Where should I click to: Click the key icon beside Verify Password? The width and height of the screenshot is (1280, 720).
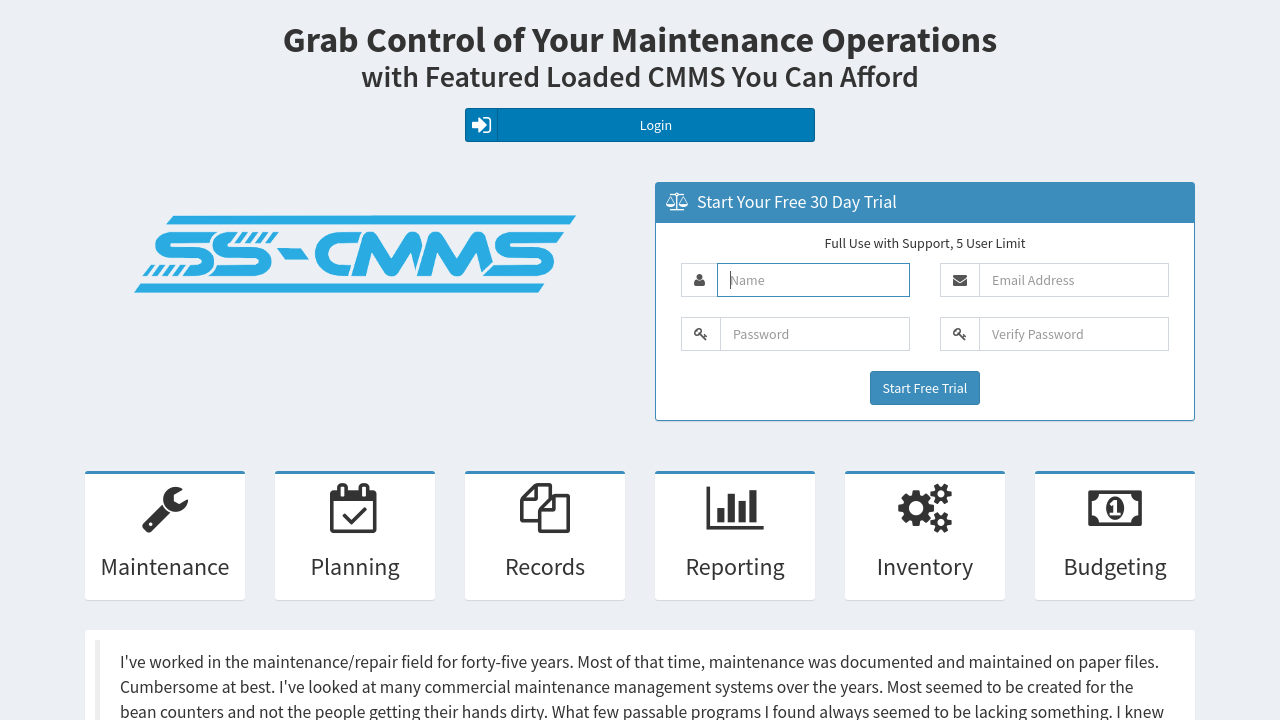click(x=960, y=334)
